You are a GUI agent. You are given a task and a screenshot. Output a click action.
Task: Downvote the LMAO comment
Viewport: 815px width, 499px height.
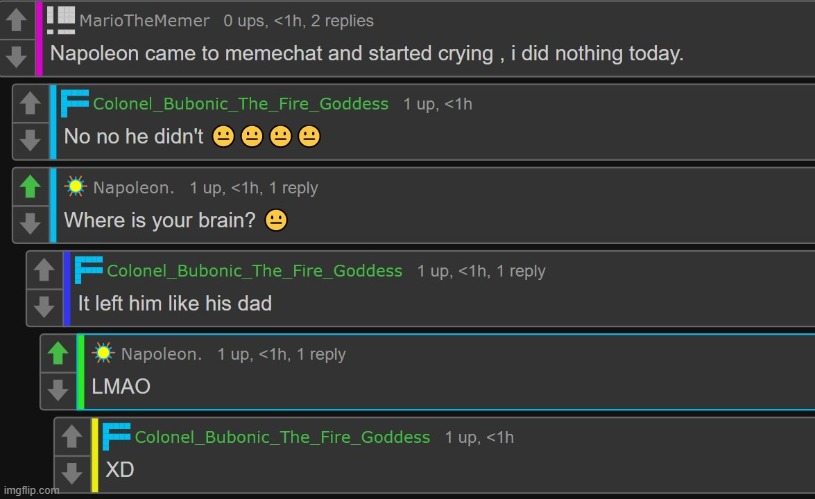point(59,388)
